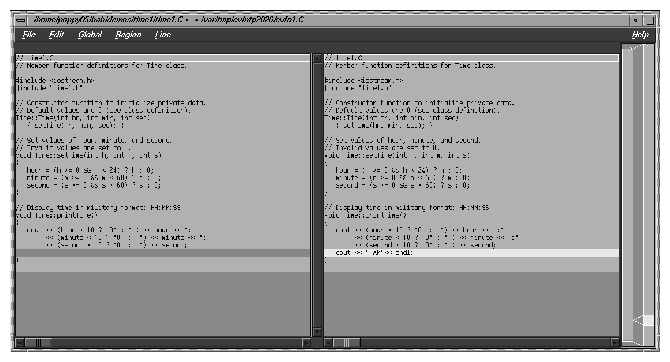Open the Line menu

point(163,35)
